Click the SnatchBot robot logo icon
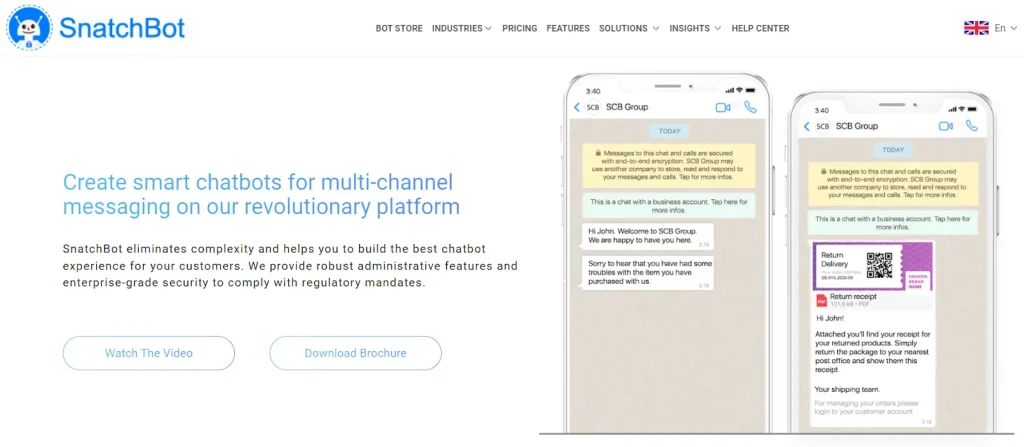1024x447 pixels. [29, 27]
